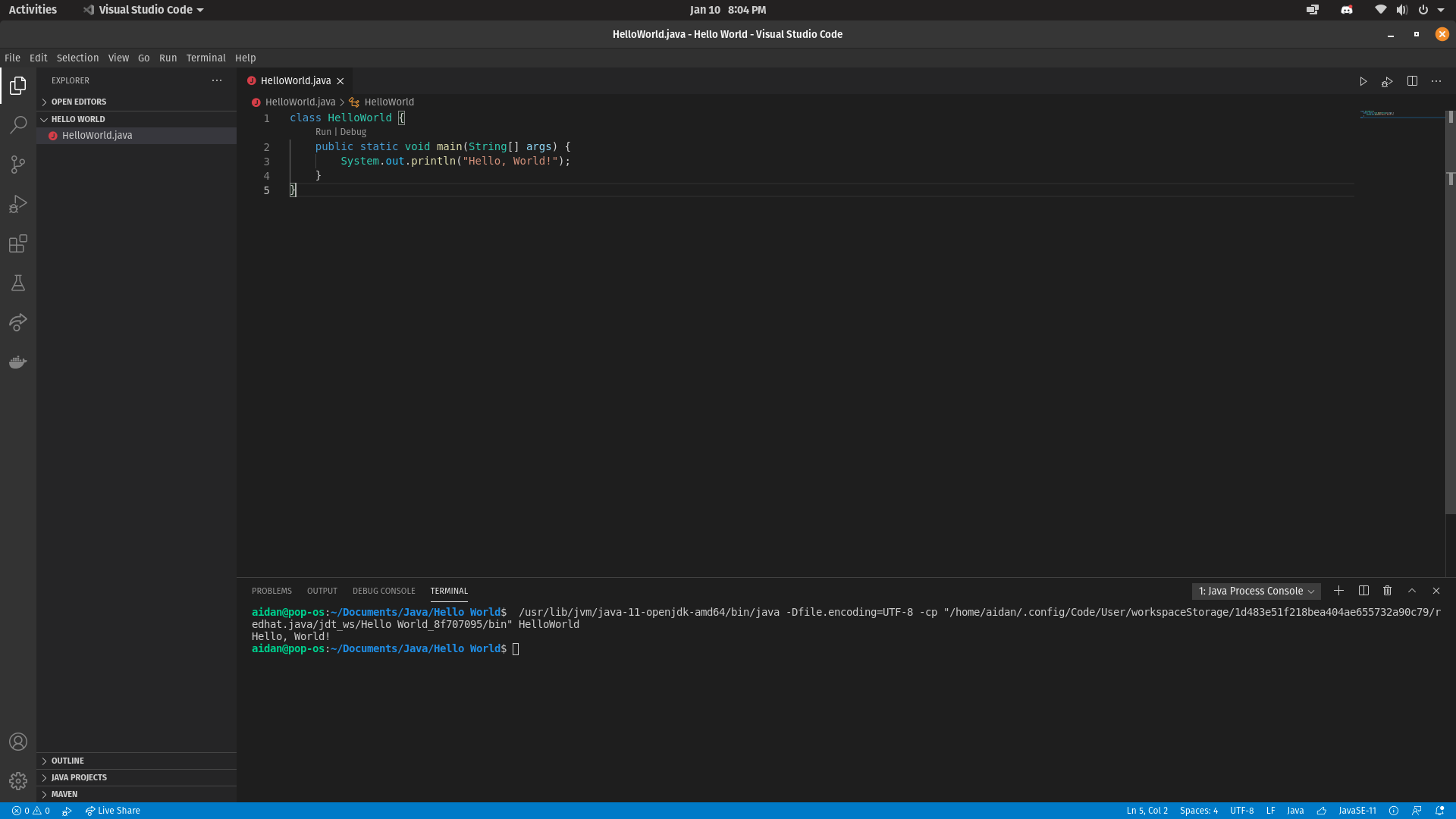Split the terminal panel
The image size is (1456, 819).
(1363, 591)
